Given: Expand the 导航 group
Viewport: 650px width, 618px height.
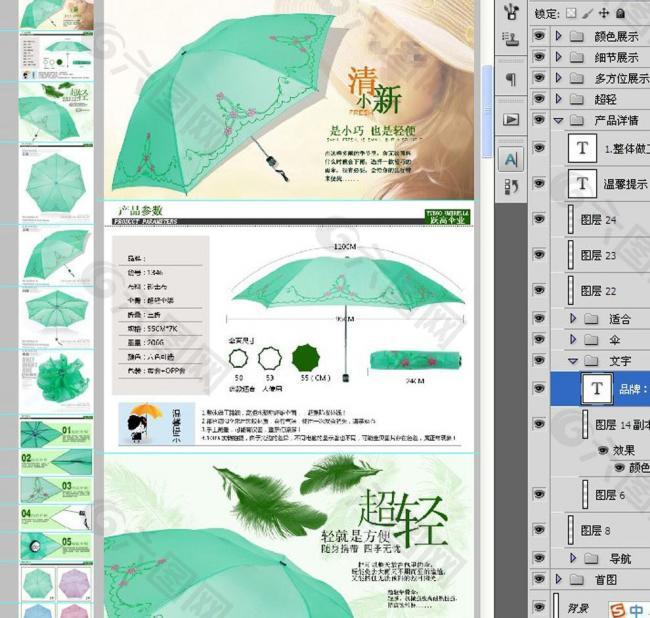Looking at the screenshot, I should coord(573,558).
